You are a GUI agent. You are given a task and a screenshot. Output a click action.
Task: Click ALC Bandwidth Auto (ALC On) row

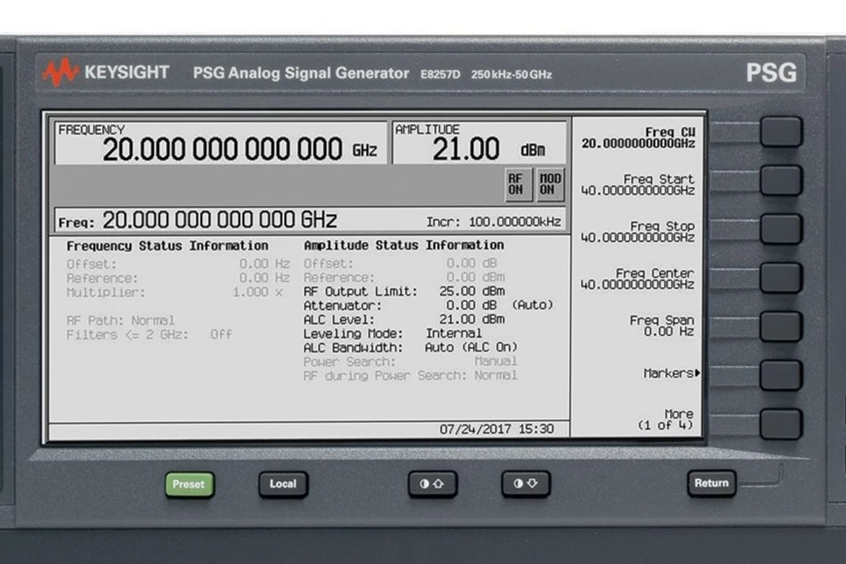tap(410, 348)
